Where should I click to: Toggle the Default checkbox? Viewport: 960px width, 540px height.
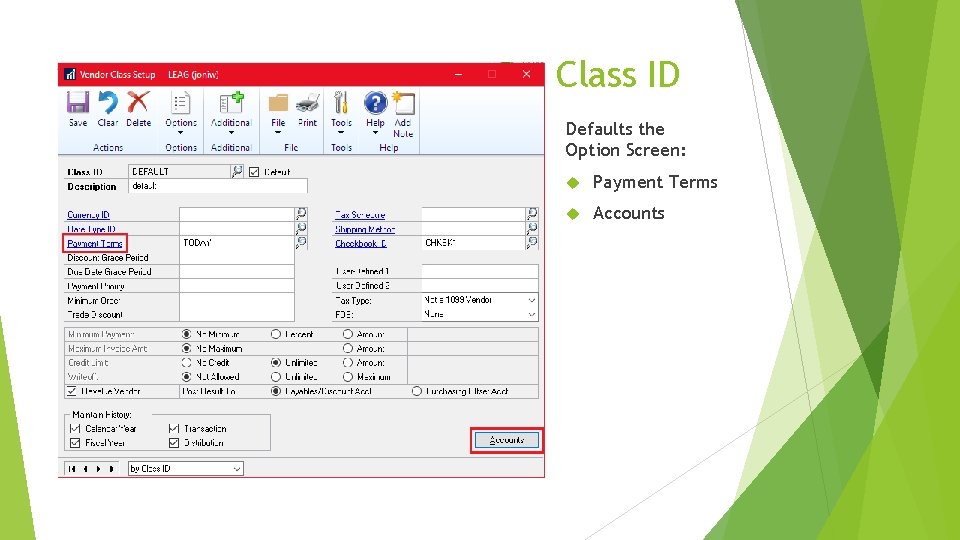click(x=254, y=172)
